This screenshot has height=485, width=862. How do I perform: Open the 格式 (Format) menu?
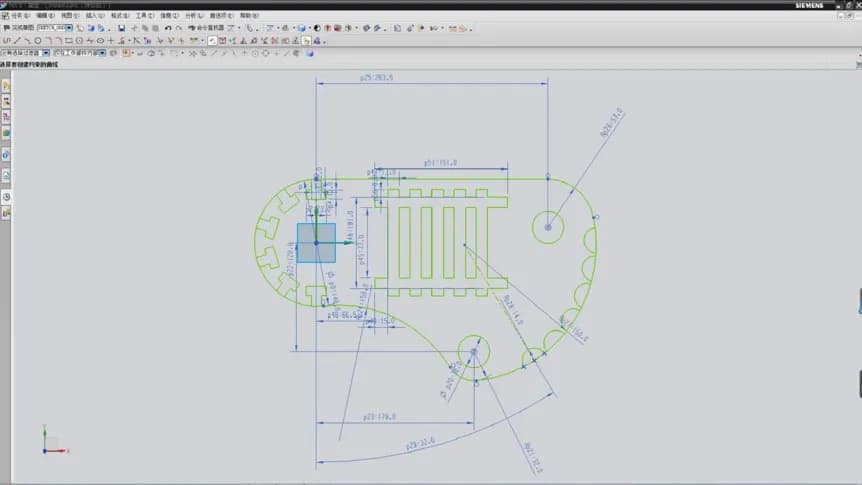tap(120, 15)
